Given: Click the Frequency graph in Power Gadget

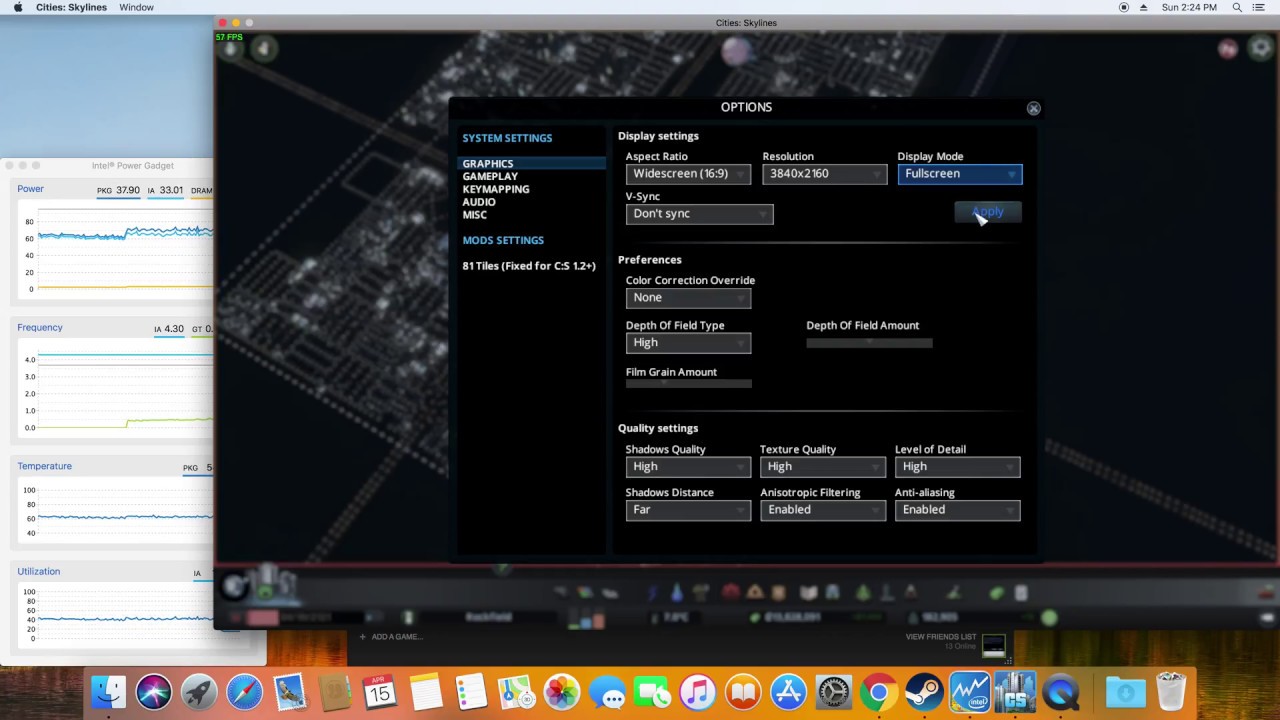Looking at the screenshot, I should 115,389.
